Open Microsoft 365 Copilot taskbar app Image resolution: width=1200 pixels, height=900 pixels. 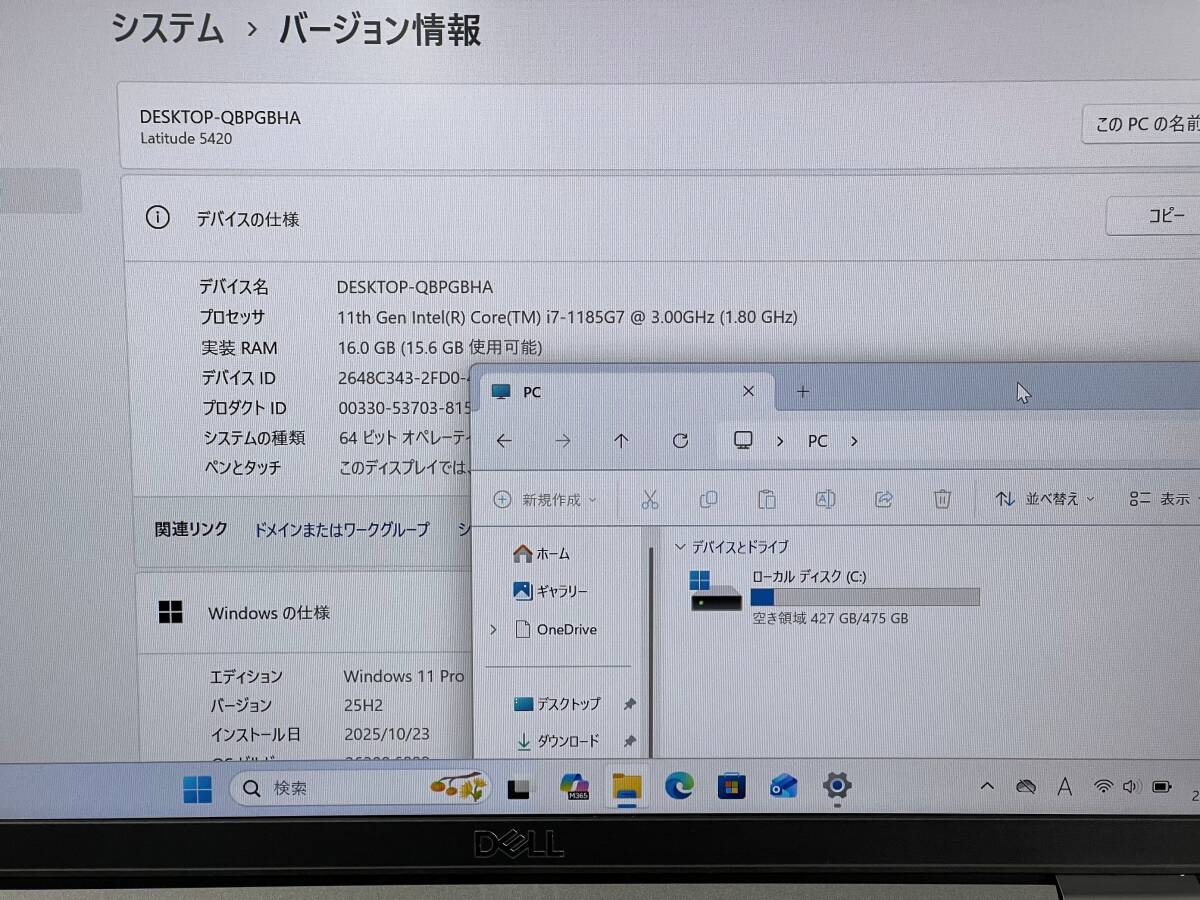click(574, 787)
